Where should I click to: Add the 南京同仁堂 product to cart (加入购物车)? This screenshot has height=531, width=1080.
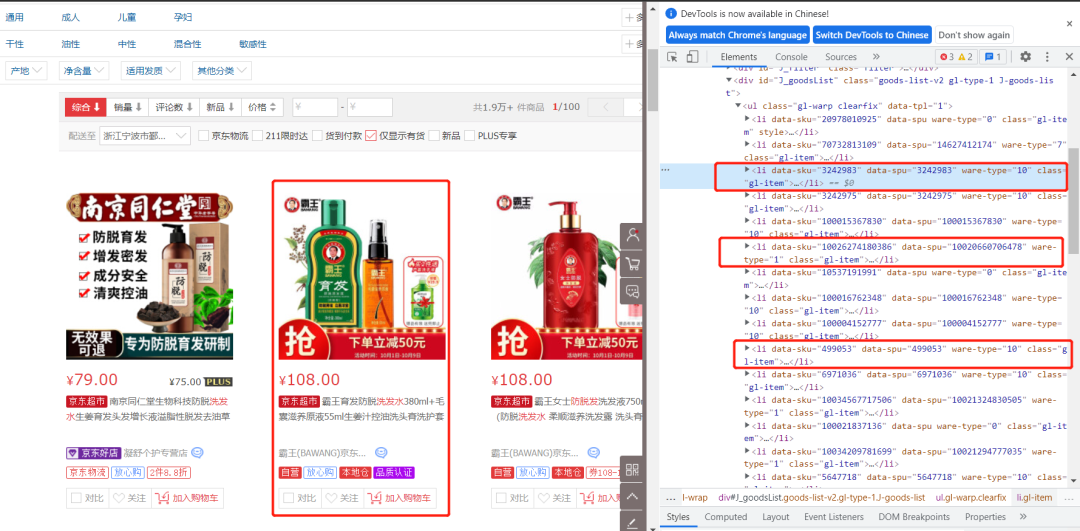click(x=187, y=498)
